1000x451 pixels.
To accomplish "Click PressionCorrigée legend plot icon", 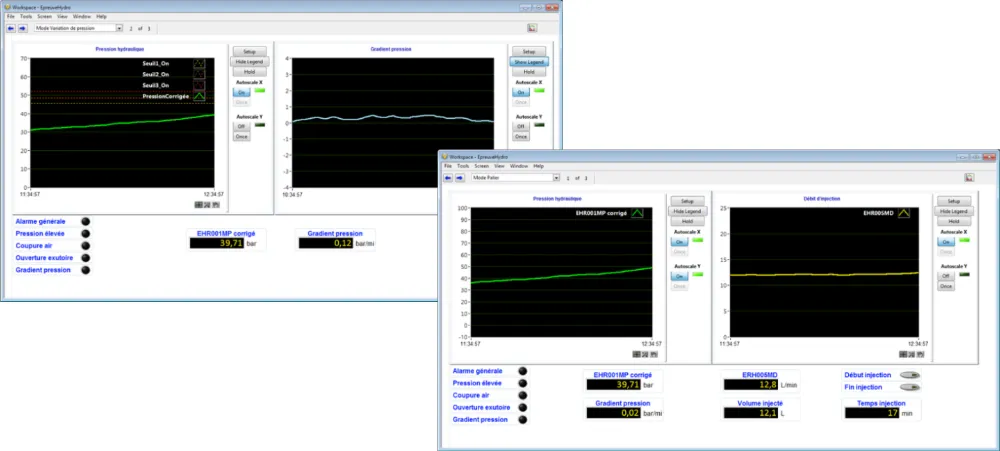I will coord(200,96).
